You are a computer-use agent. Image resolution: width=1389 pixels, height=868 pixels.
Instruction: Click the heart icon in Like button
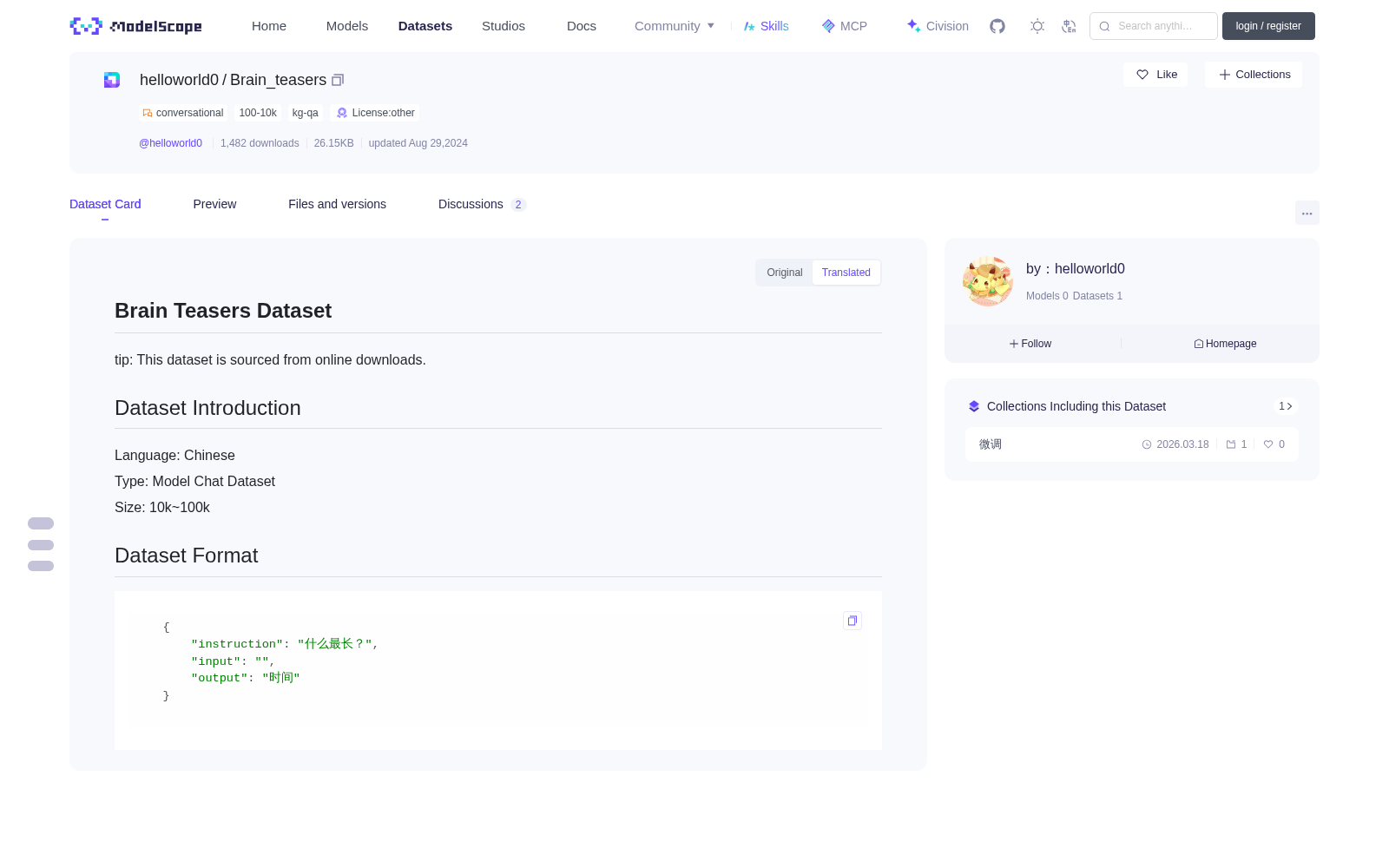[x=1142, y=75]
